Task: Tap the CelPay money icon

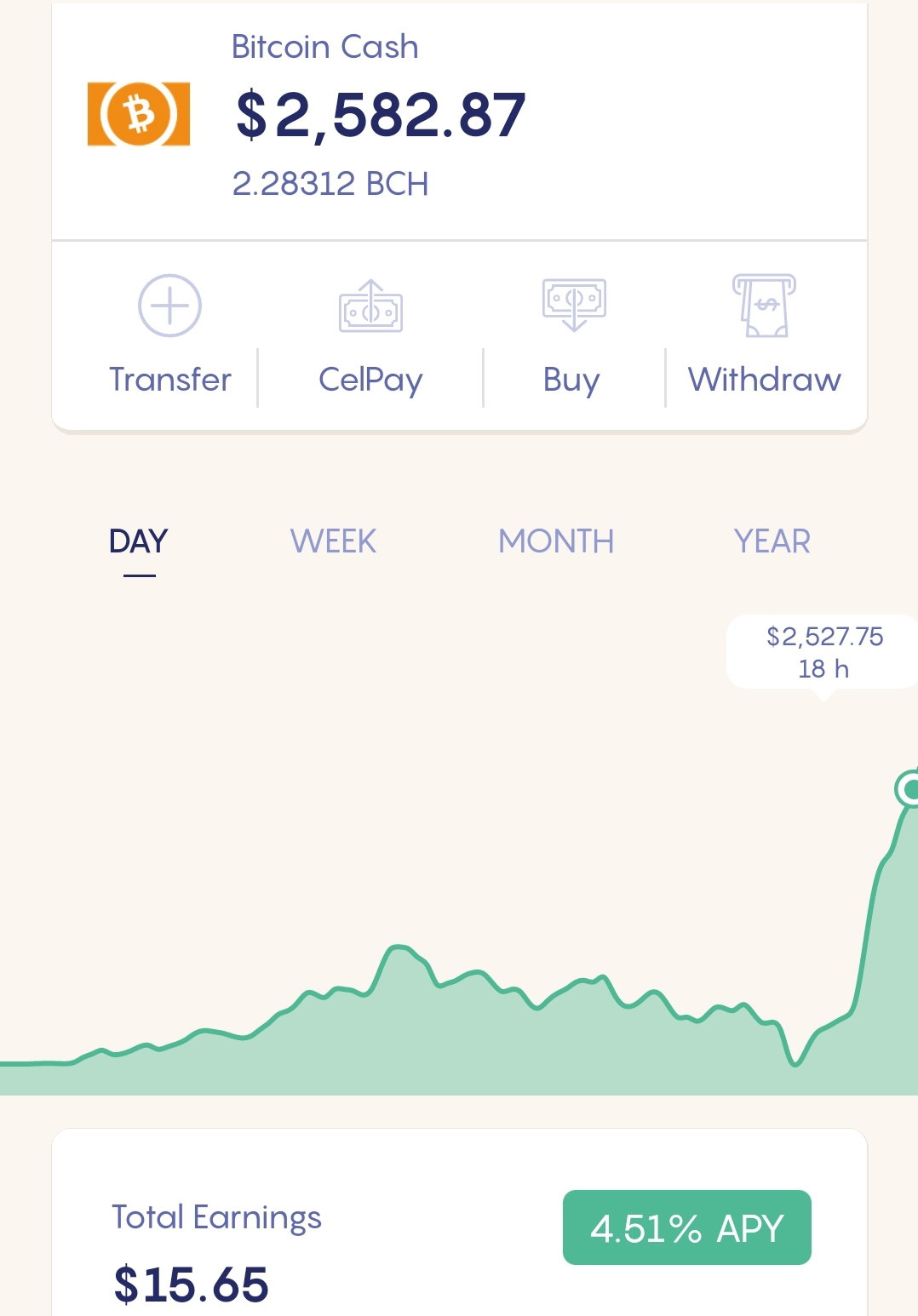Action: [x=370, y=306]
